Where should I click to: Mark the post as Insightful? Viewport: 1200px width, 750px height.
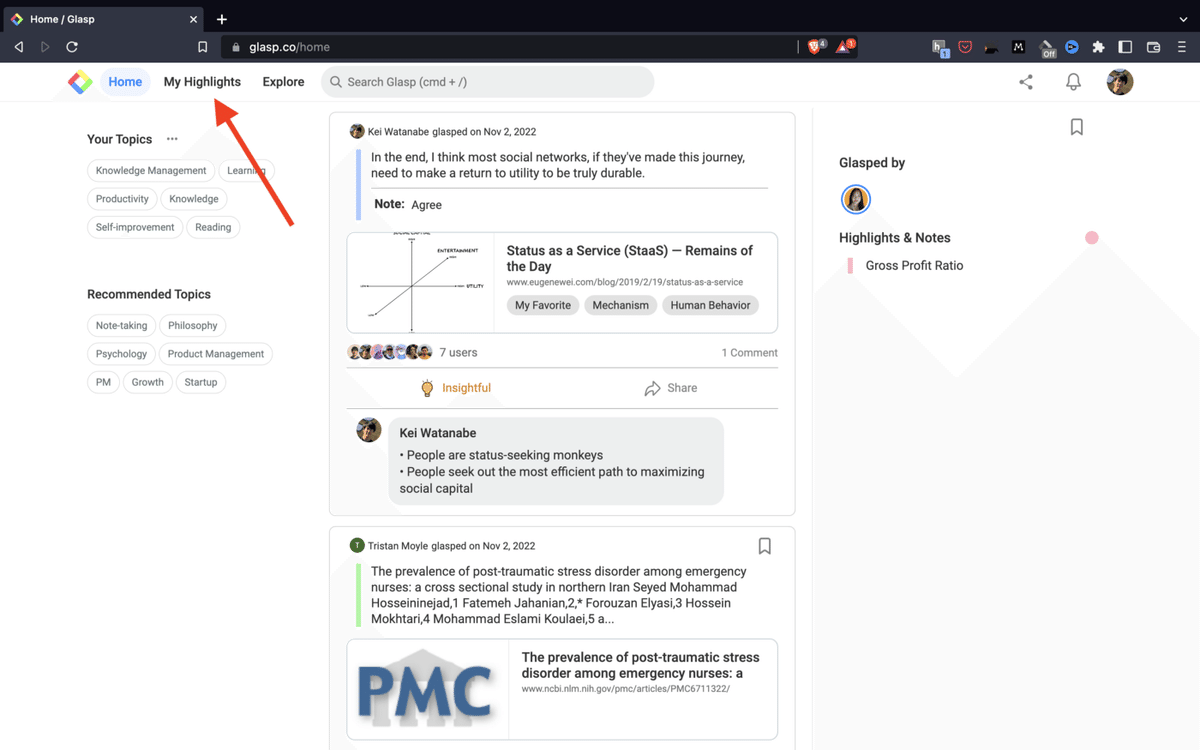coord(455,388)
